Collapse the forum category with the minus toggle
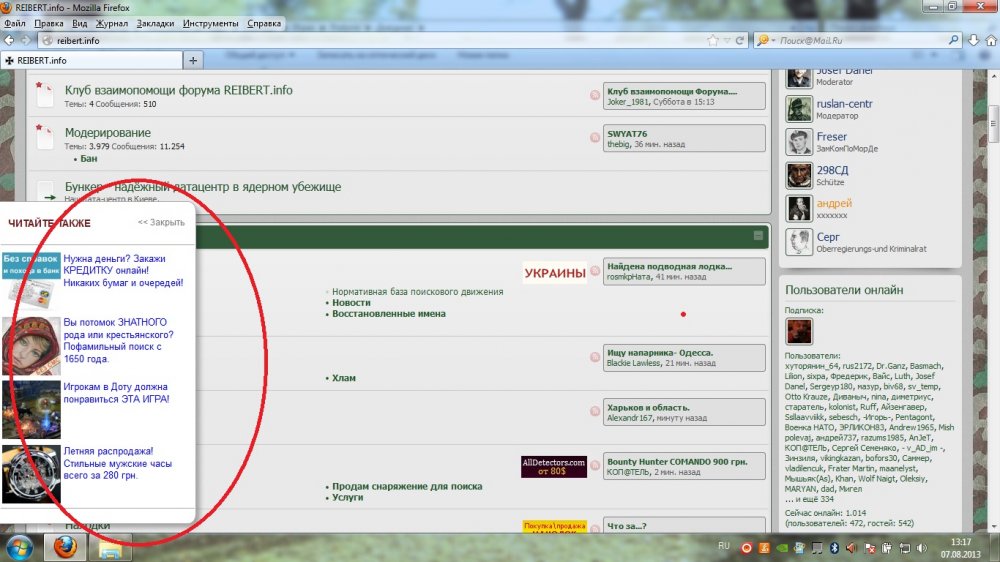 tap(758, 236)
